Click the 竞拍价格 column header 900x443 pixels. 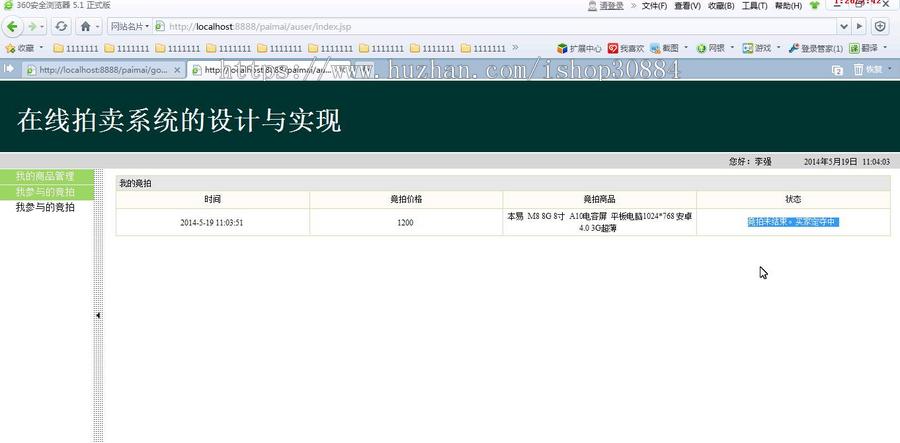pos(406,199)
